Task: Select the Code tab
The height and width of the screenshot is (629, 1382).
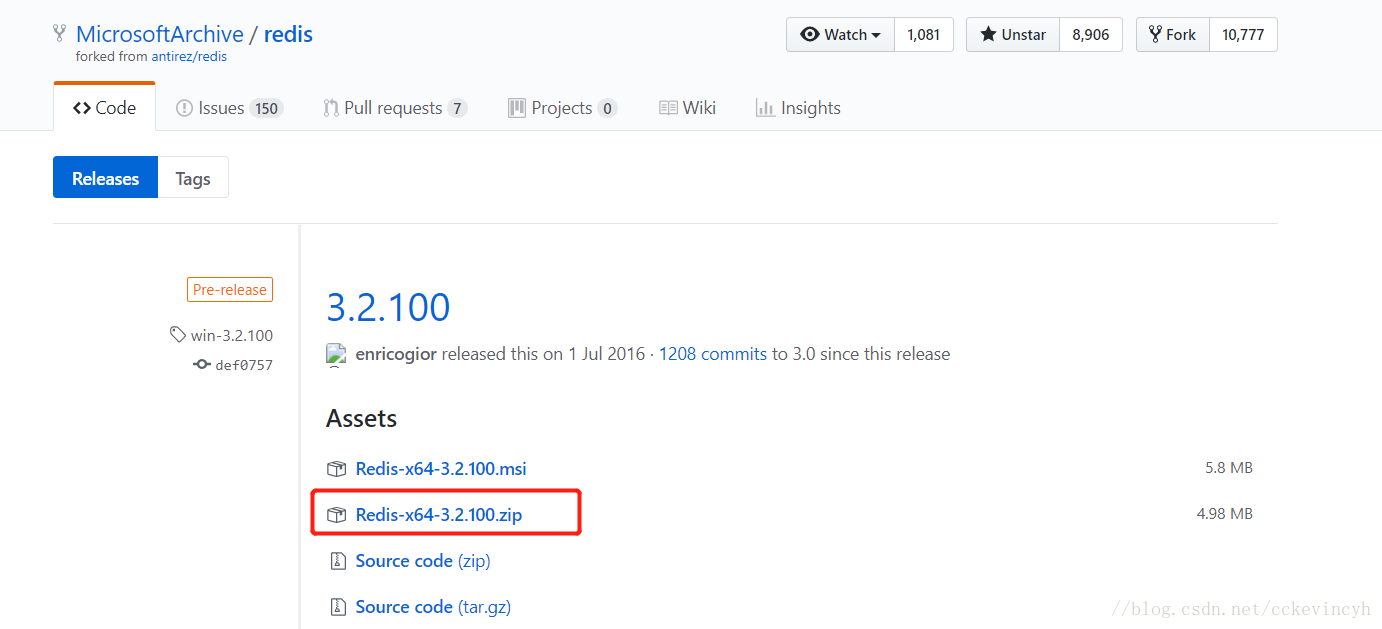Action: click(x=104, y=108)
